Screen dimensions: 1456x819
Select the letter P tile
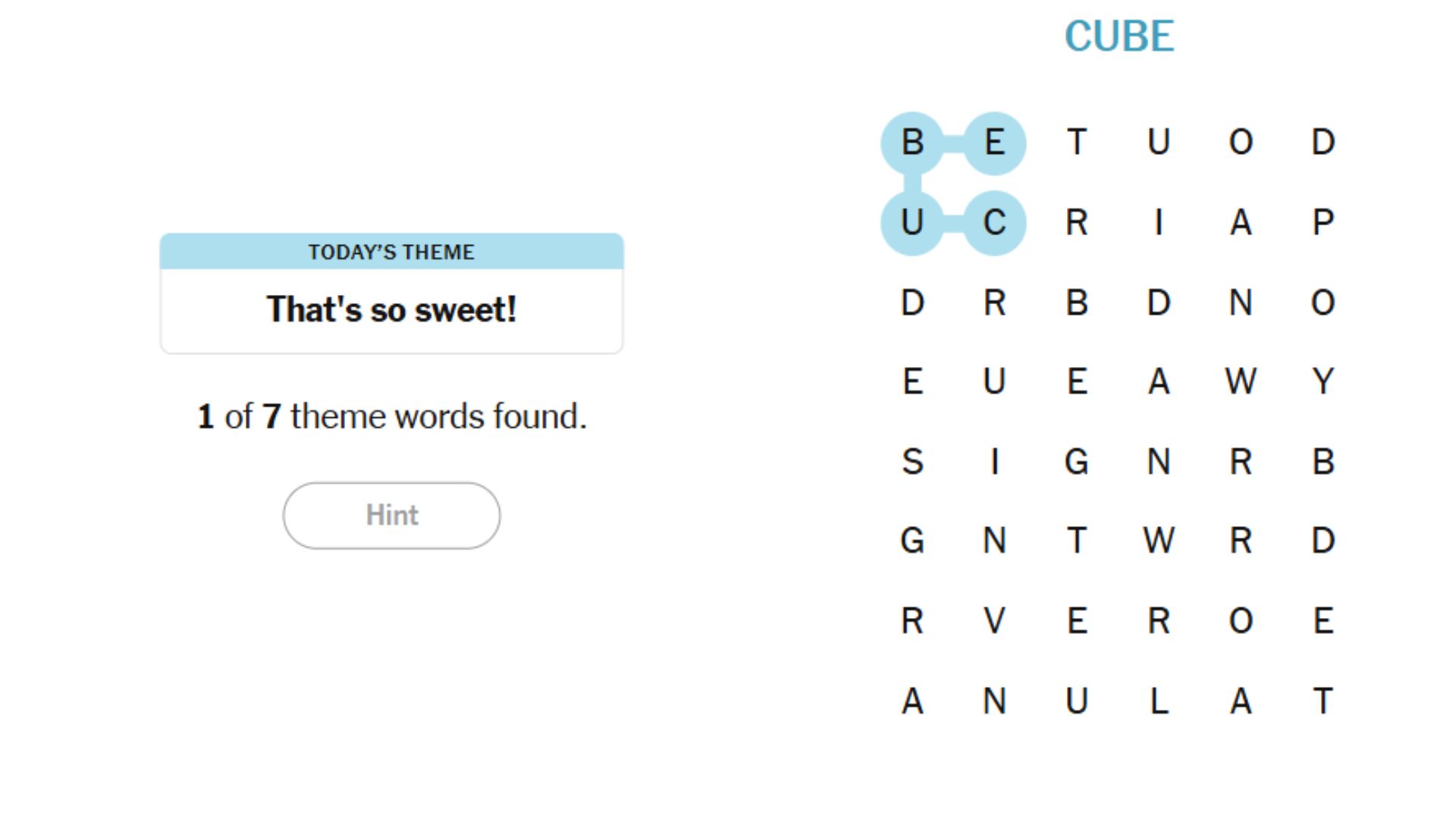pos(1323,223)
